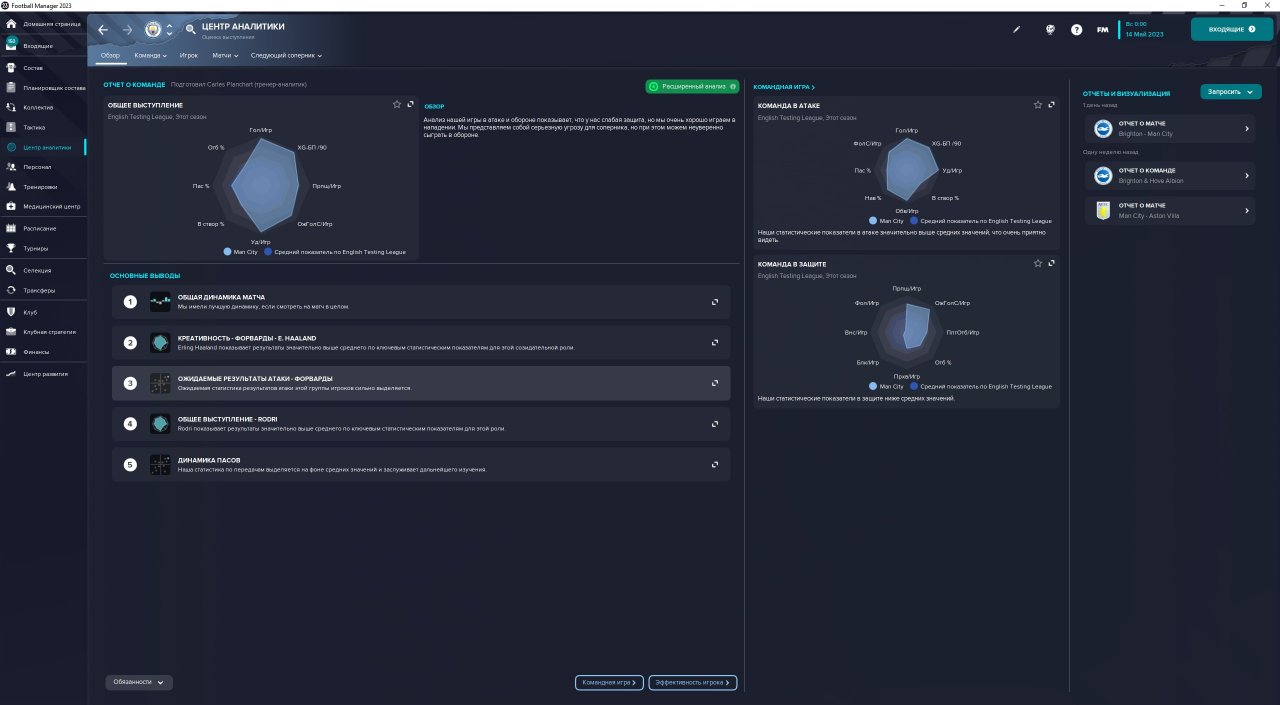Open the Матчи tab menu
Image resolution: width=1280 pixels, height=705 pixels.
[226, 56]
